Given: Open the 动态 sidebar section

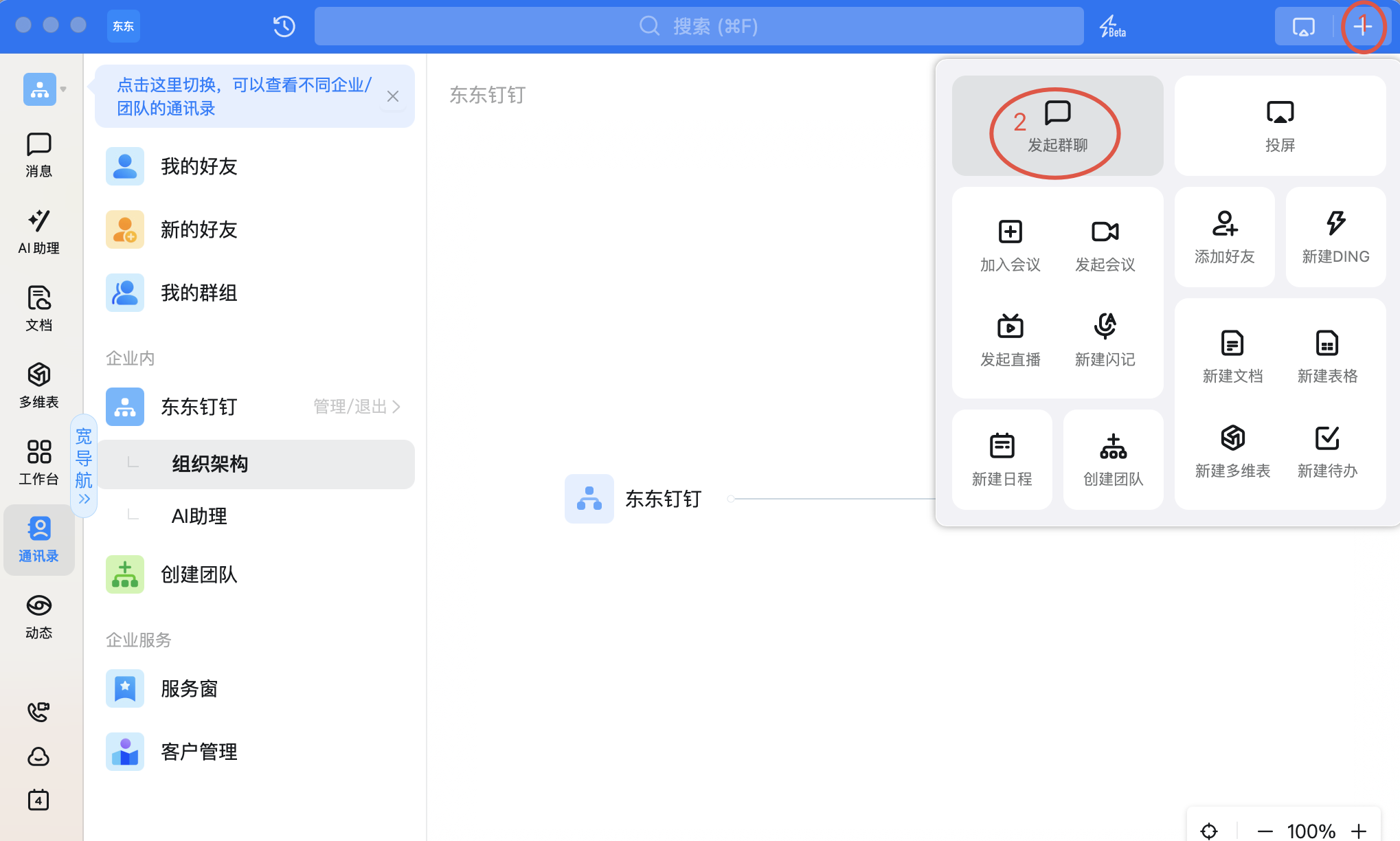Looking at the screenshot, I should [39, 616].
